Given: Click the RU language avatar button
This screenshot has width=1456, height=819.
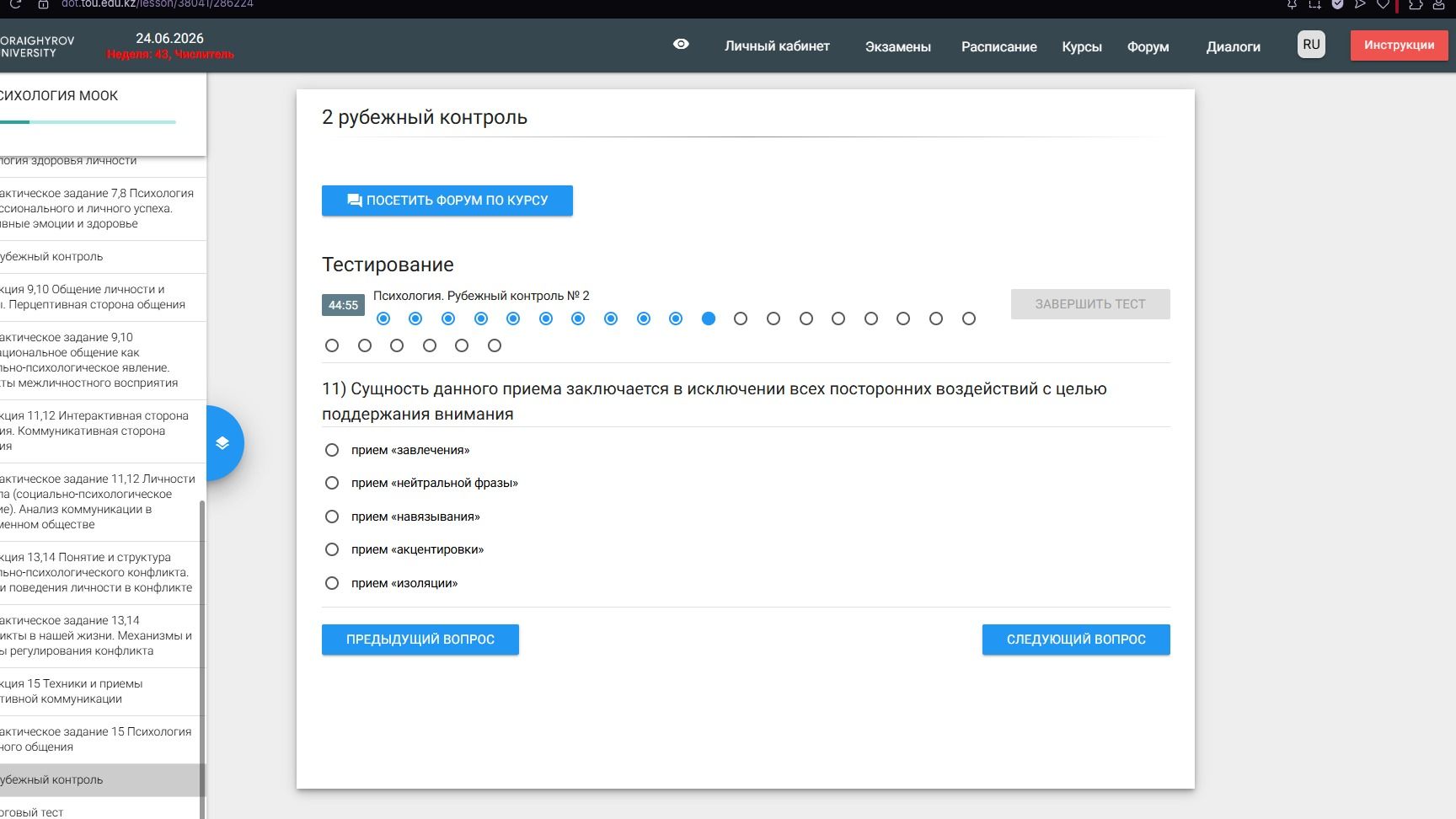Looking at the screenshot, I should (1311, 45).
